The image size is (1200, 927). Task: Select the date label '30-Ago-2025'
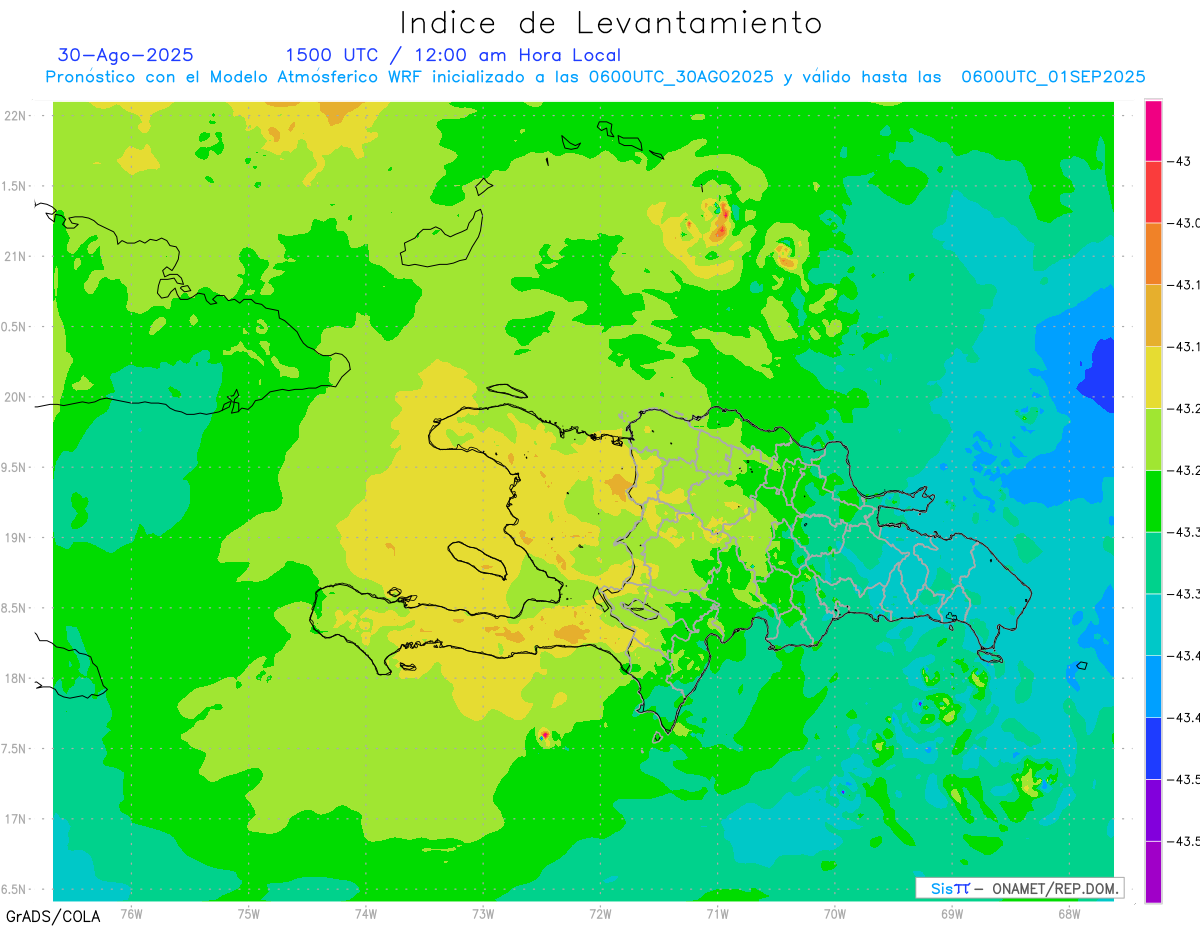click(126, 55)
